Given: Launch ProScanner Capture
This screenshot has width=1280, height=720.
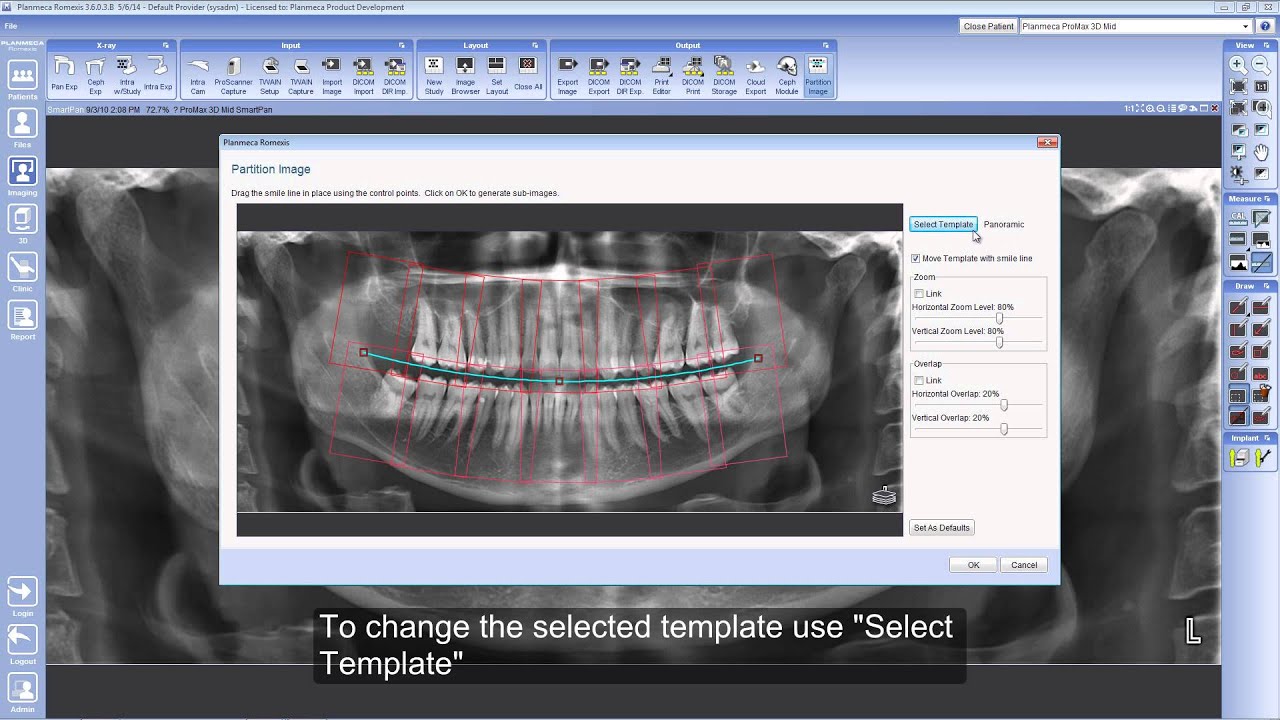Looking at the screenshot, I should (233, 75).
